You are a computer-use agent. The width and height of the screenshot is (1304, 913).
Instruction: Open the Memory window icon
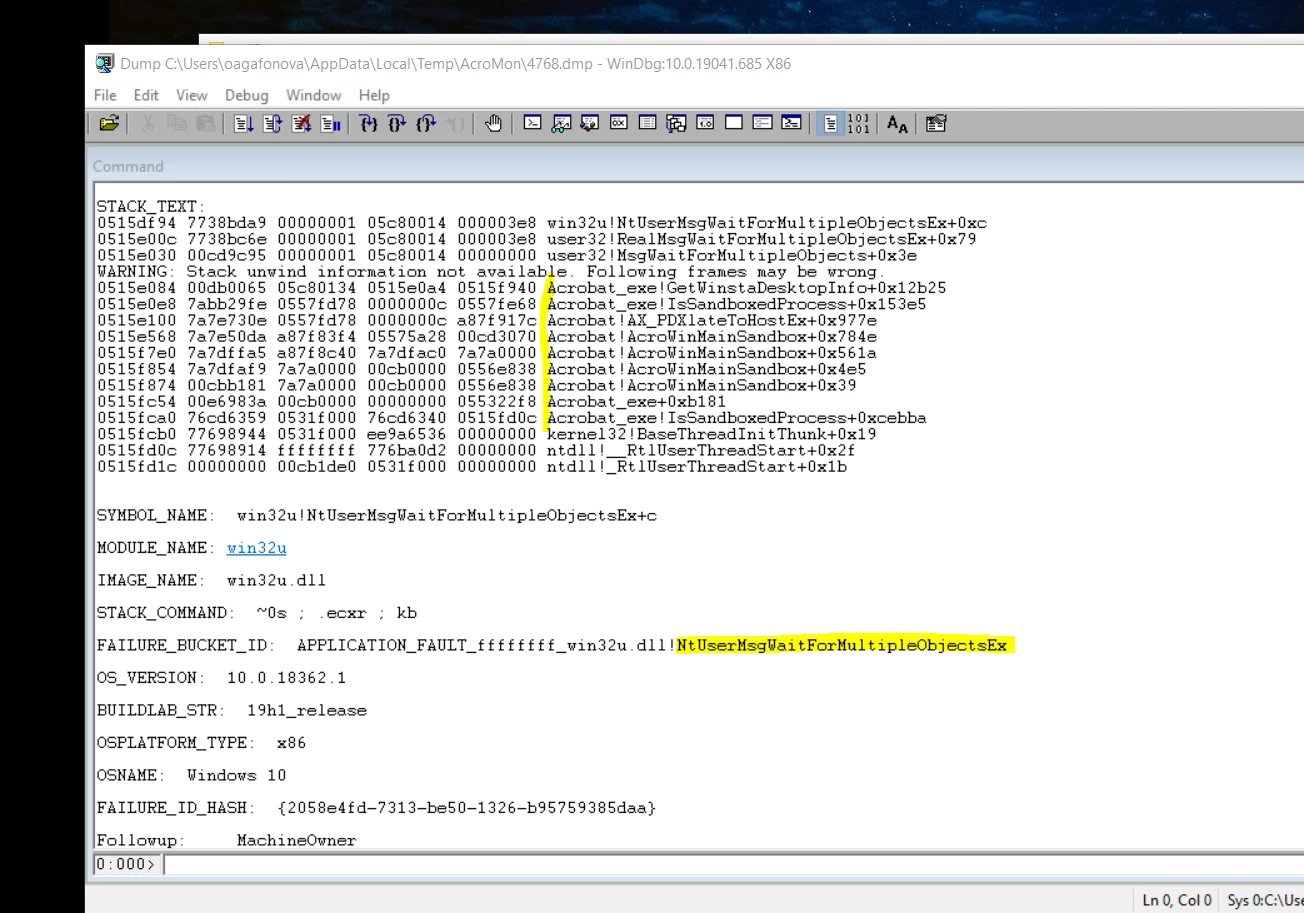[x=648, y=124]
